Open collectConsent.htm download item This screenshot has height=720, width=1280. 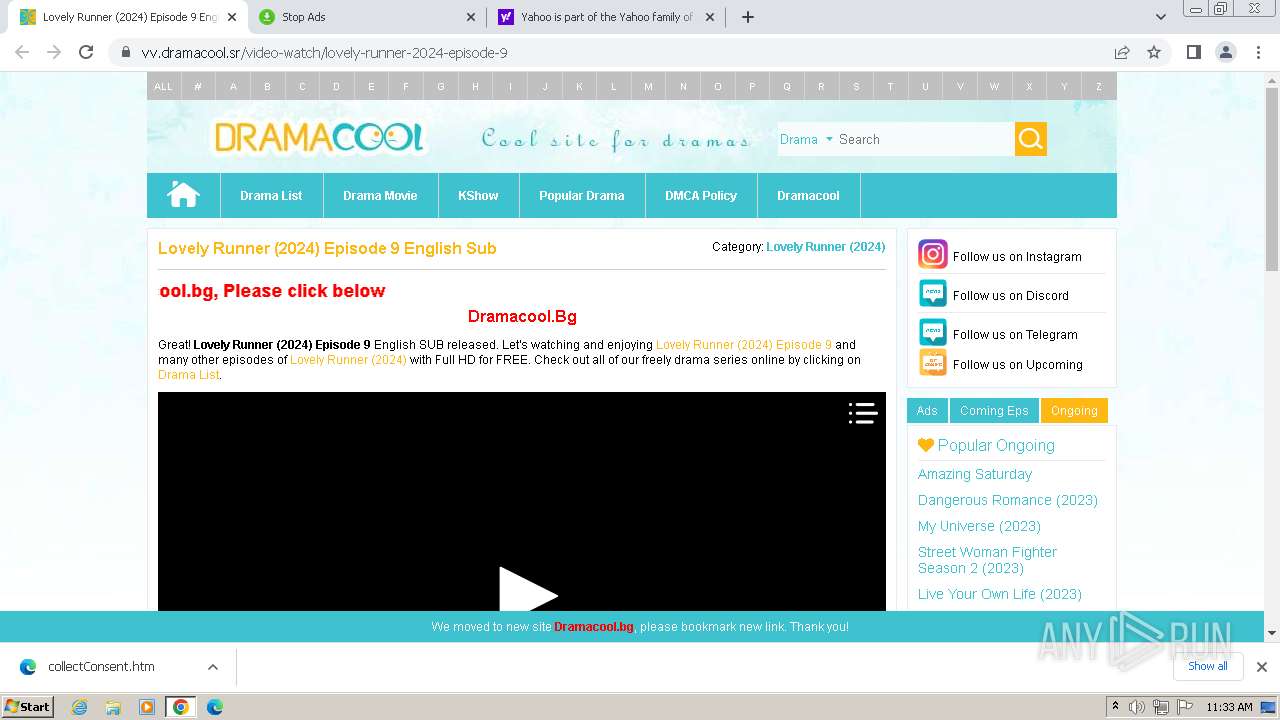101,666
